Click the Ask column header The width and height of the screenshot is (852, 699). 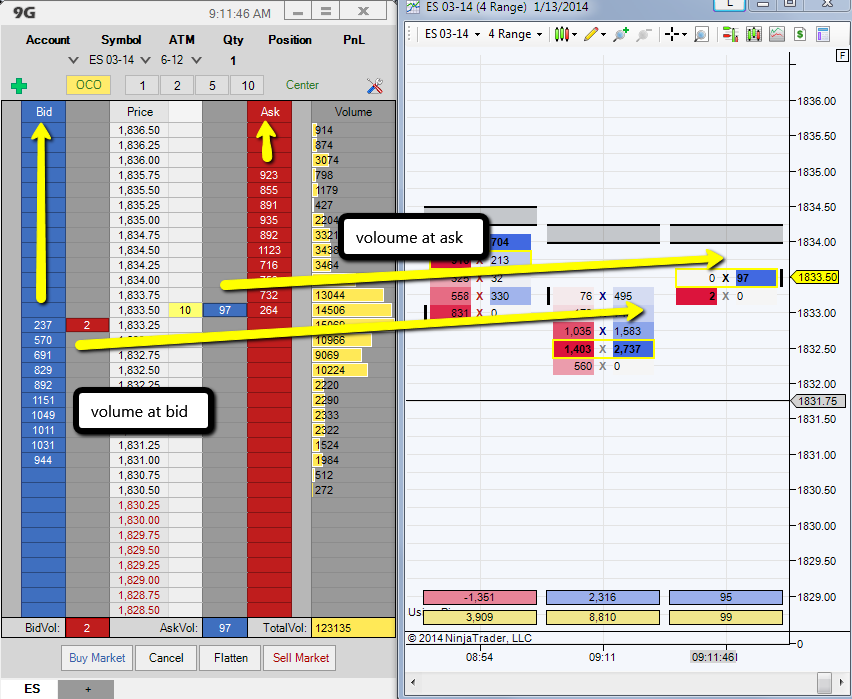point(270,111)
